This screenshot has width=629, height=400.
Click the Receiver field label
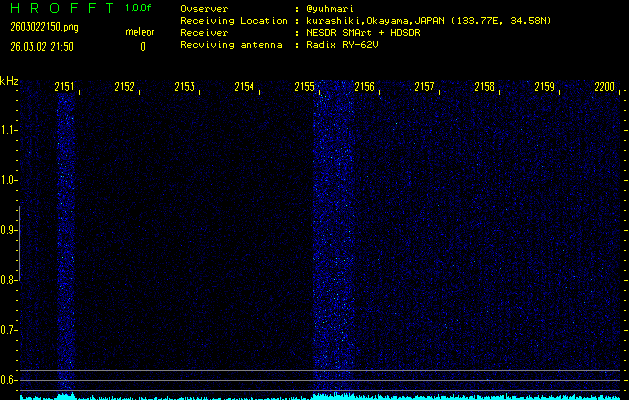(x=204, y=33)
